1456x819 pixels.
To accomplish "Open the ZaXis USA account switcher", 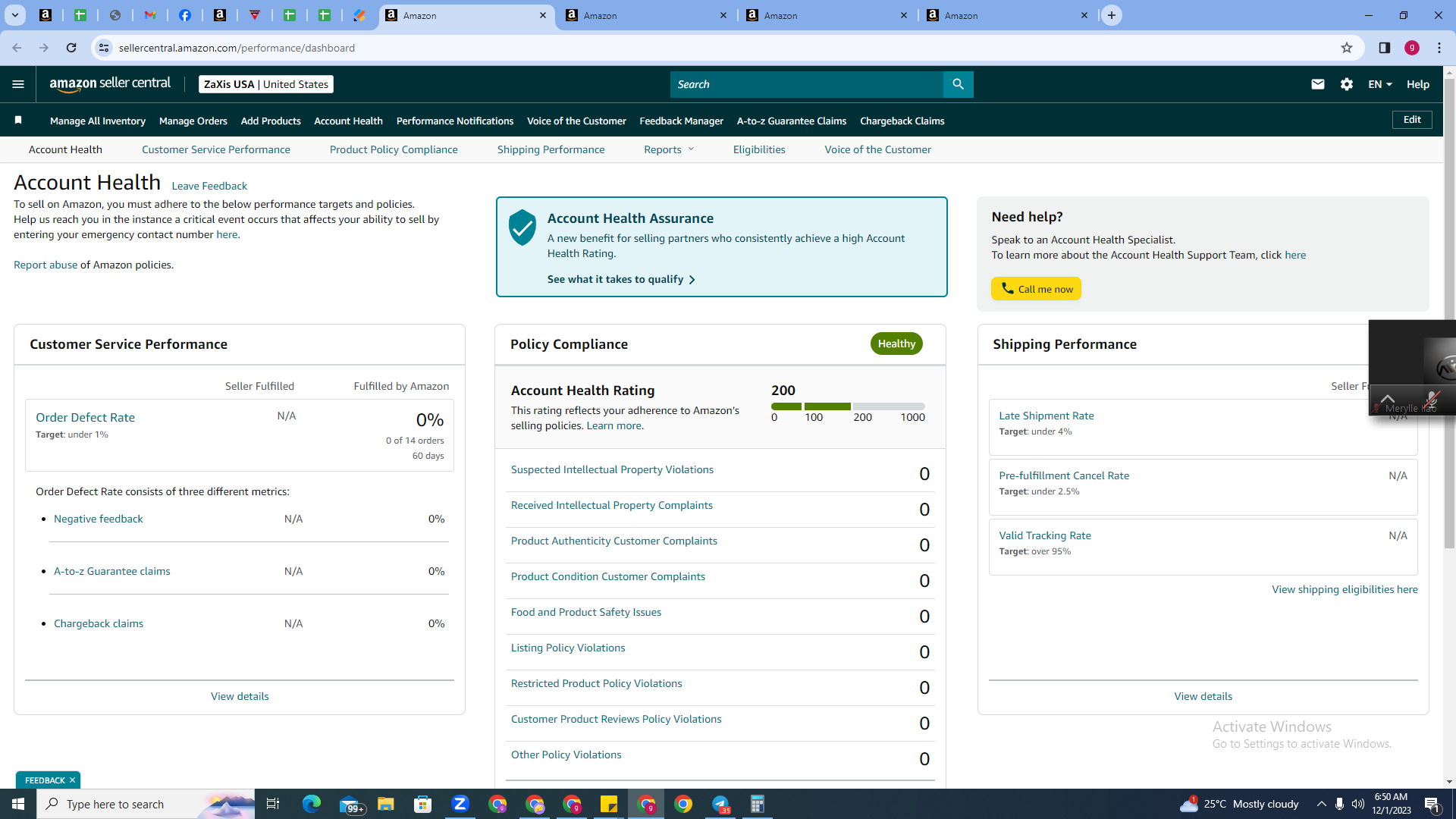I will click(x=266, y=84).
